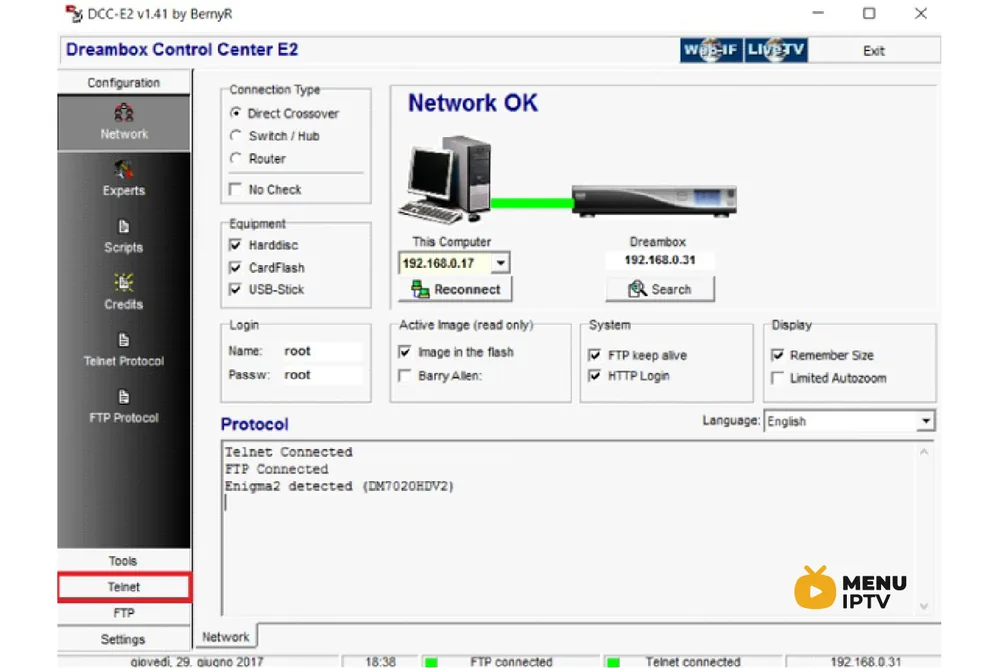
Task: Click the 'Telnet Connected' log line
Action: point(288,452)
